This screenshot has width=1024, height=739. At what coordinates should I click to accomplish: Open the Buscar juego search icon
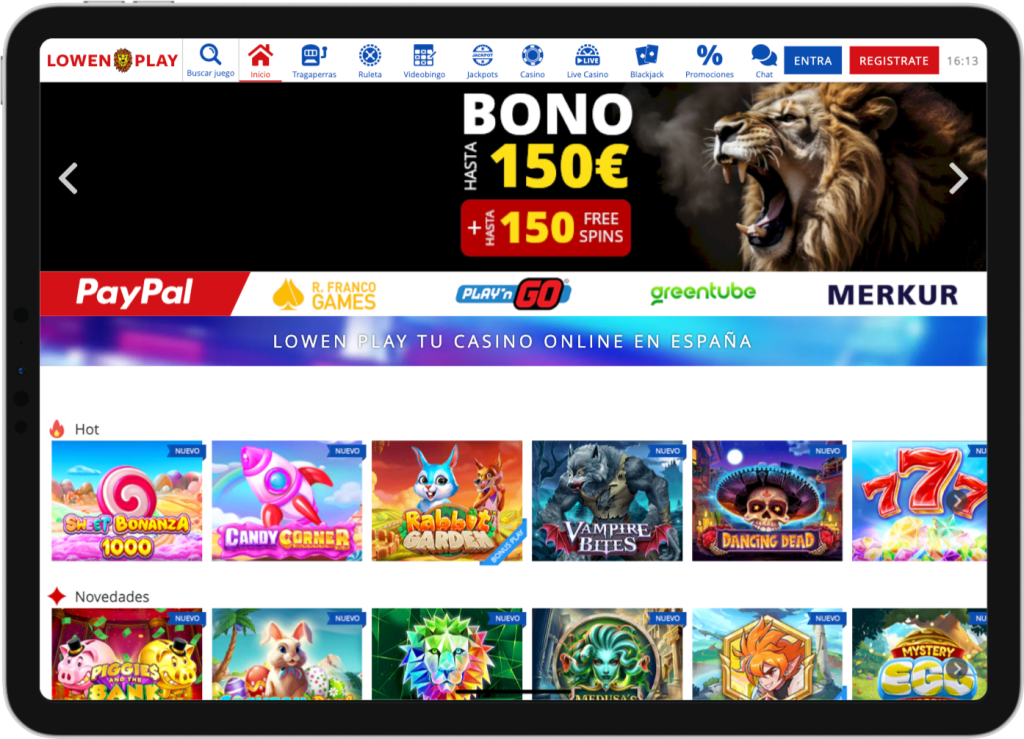point(210,54)
